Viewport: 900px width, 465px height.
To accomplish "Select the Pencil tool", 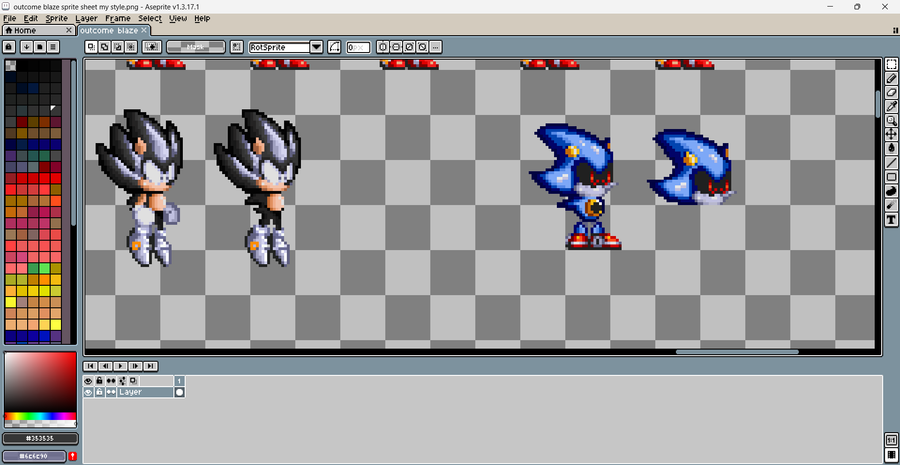I will [891, 79].
